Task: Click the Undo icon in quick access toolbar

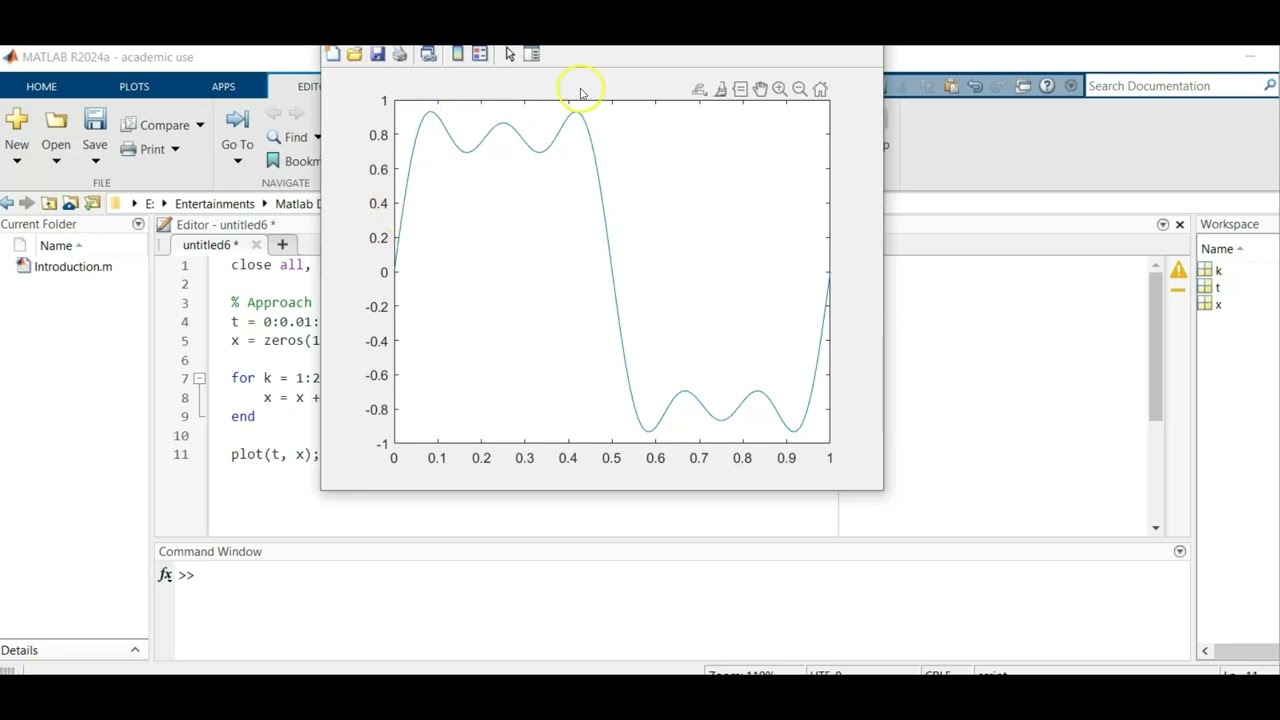Action: point(975,86)
